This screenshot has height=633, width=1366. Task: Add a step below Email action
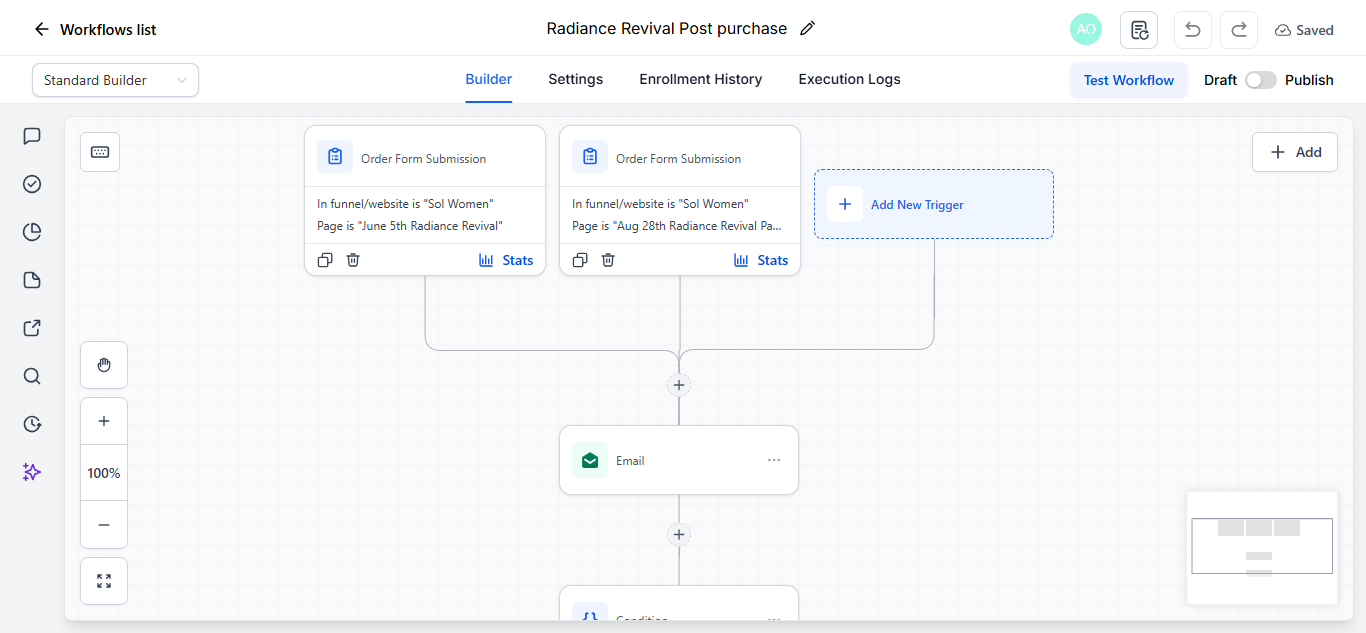[x=679, y=535]
